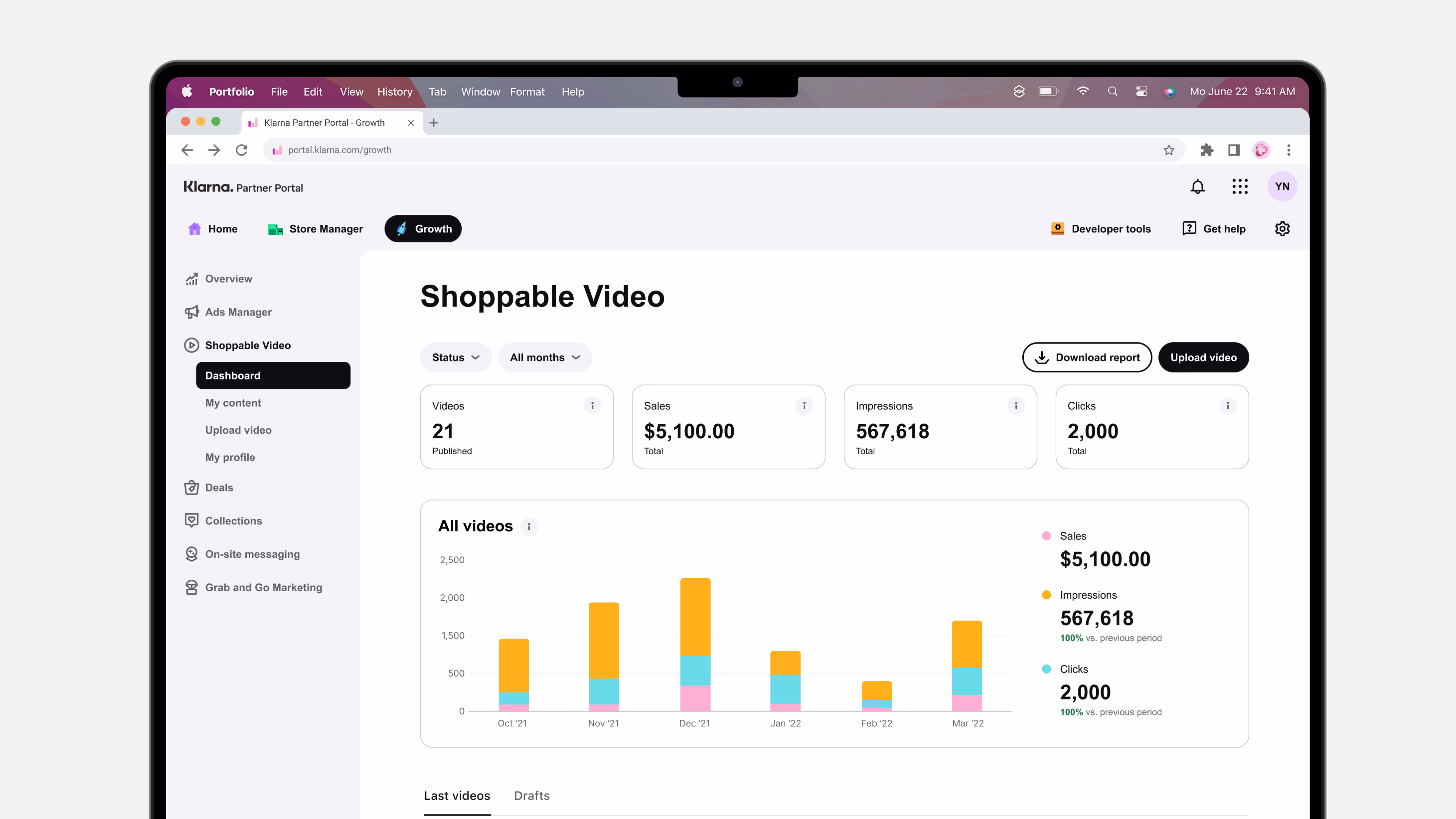Open My content in the sidebar
This screenshot has height=819, width=1456.
point(233,403)
